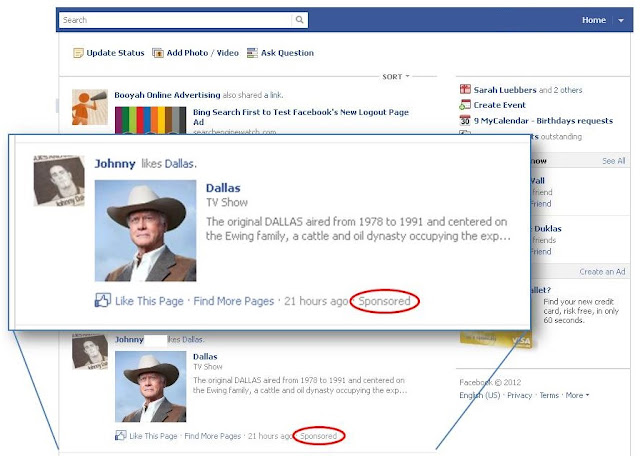Click Find More Pages in enlarged callout
Viewport: 640px width, 456px height.
233,301
